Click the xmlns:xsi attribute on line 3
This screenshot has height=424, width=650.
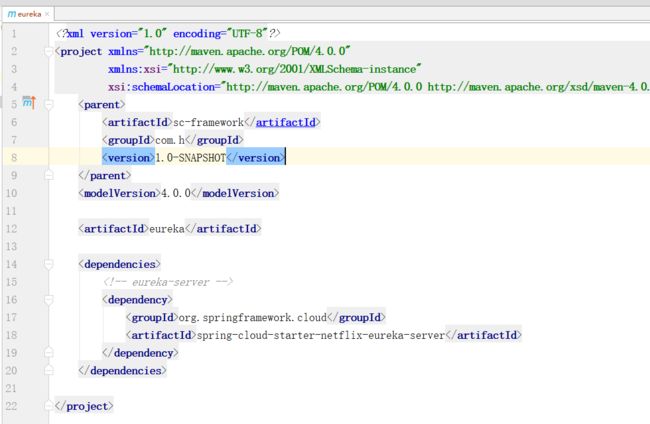(135, 69)
